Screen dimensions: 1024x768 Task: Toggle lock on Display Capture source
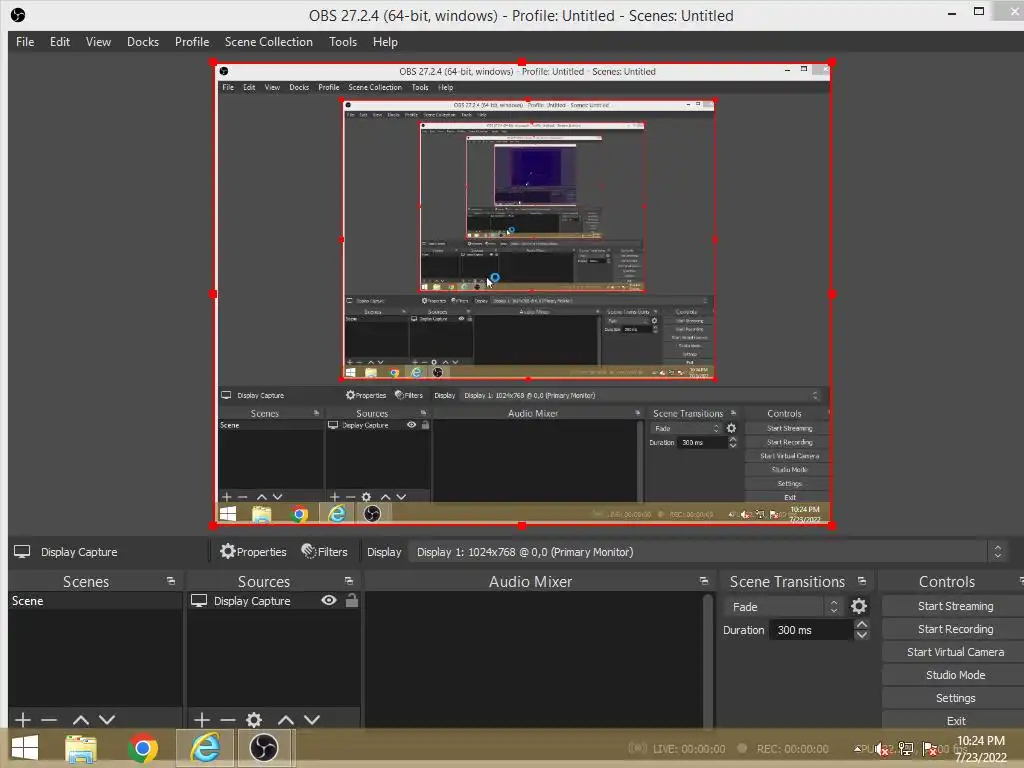[351, 600]
